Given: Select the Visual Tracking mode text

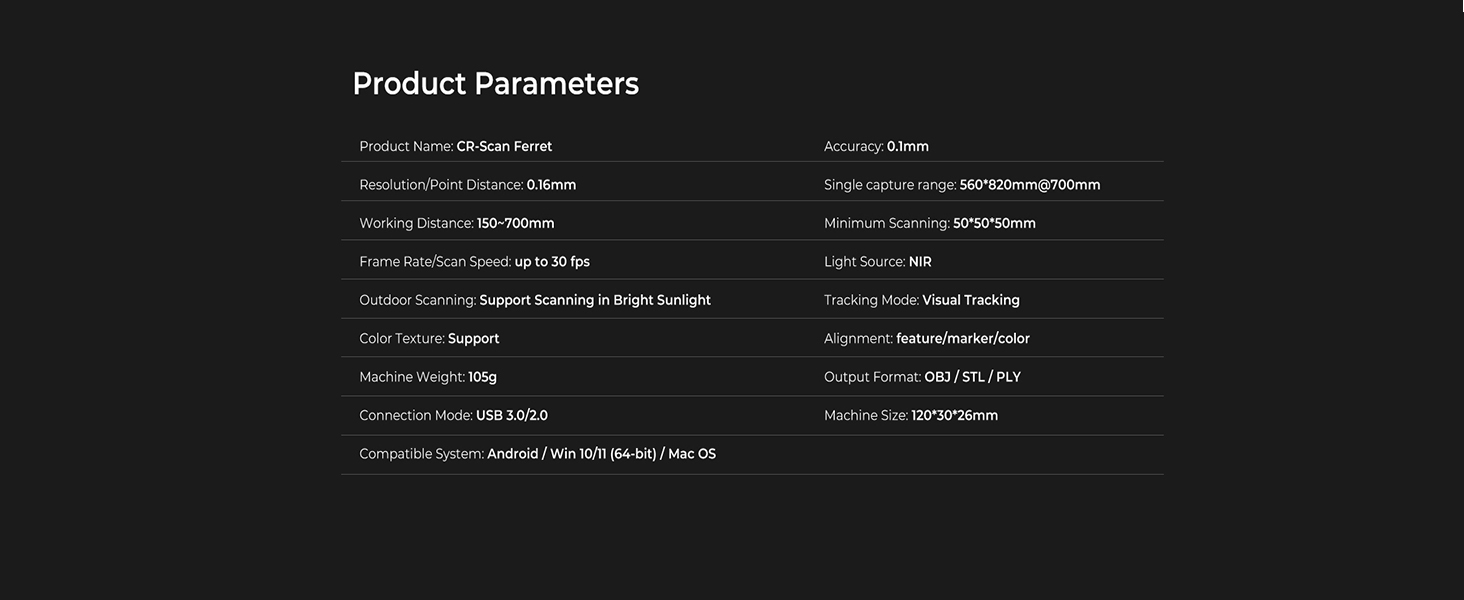Looking at the screenshot, I should [x=970, y=301].
